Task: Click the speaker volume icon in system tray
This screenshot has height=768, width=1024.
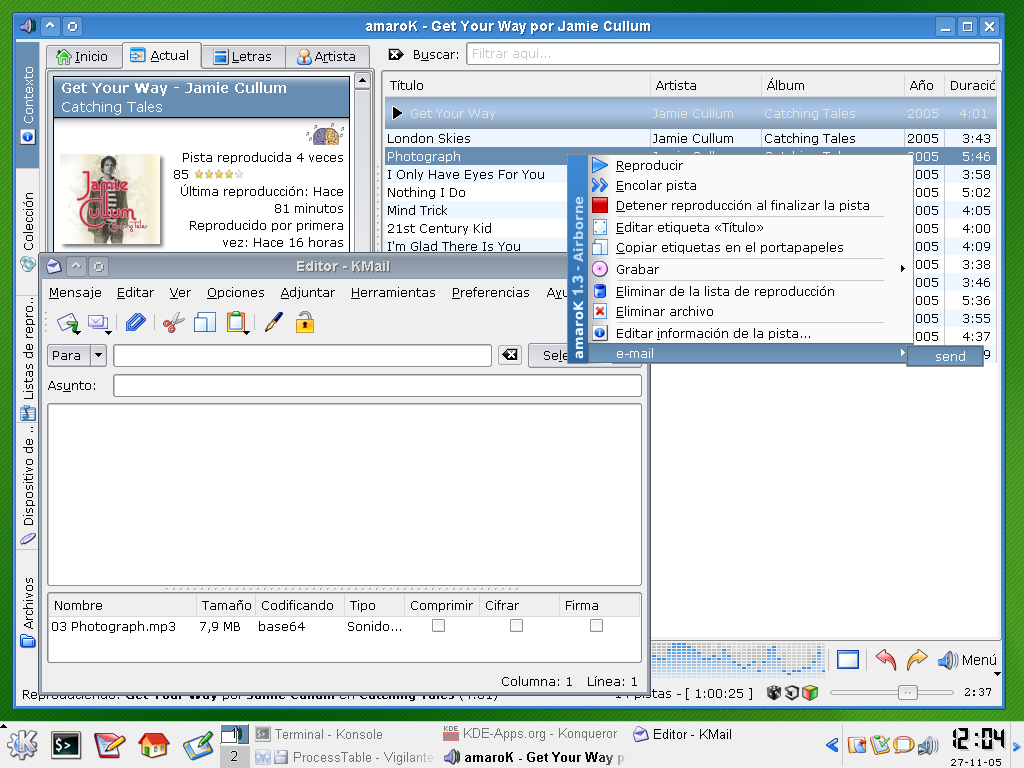Action: [928, 745]
